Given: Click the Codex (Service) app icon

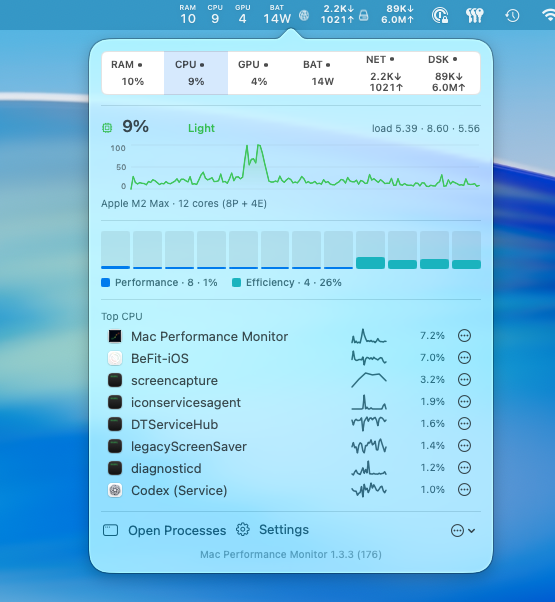Looking at the screenshot, I should 115,490.
